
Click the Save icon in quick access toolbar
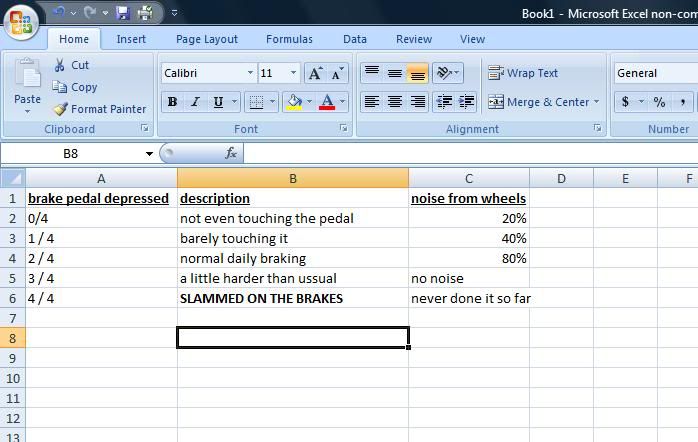123,13
